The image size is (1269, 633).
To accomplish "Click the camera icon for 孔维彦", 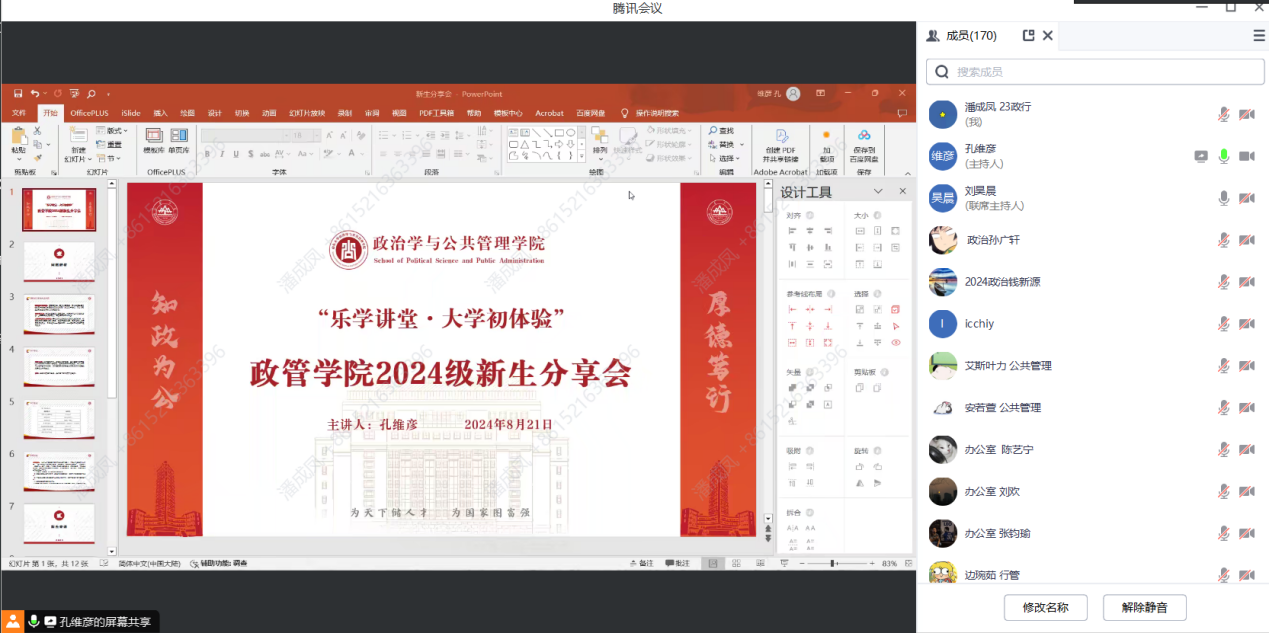I will point(1247,156).
